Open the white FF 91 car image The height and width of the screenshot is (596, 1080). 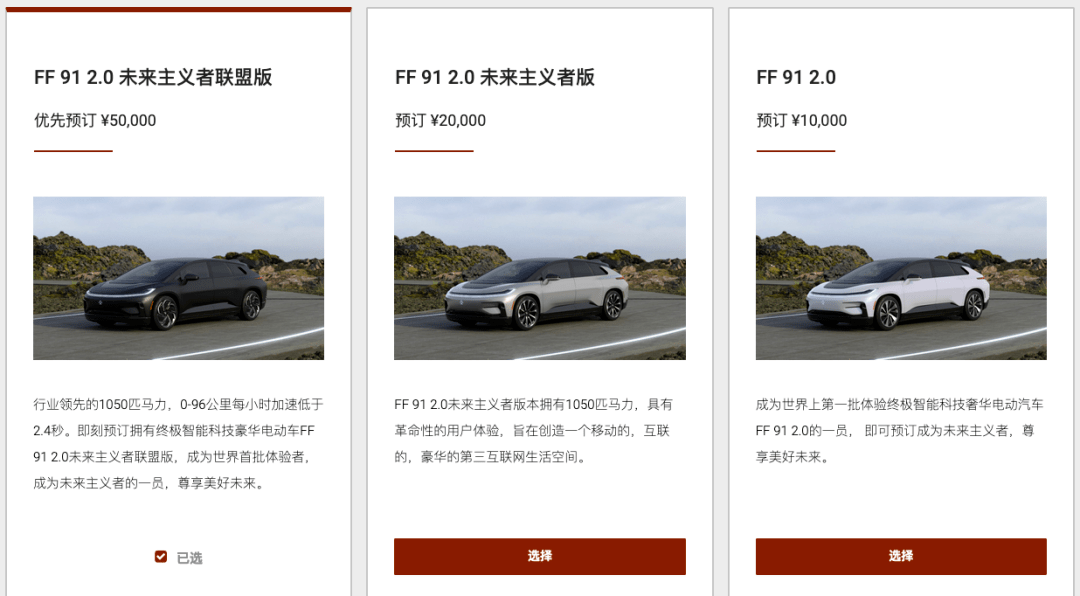901,278
